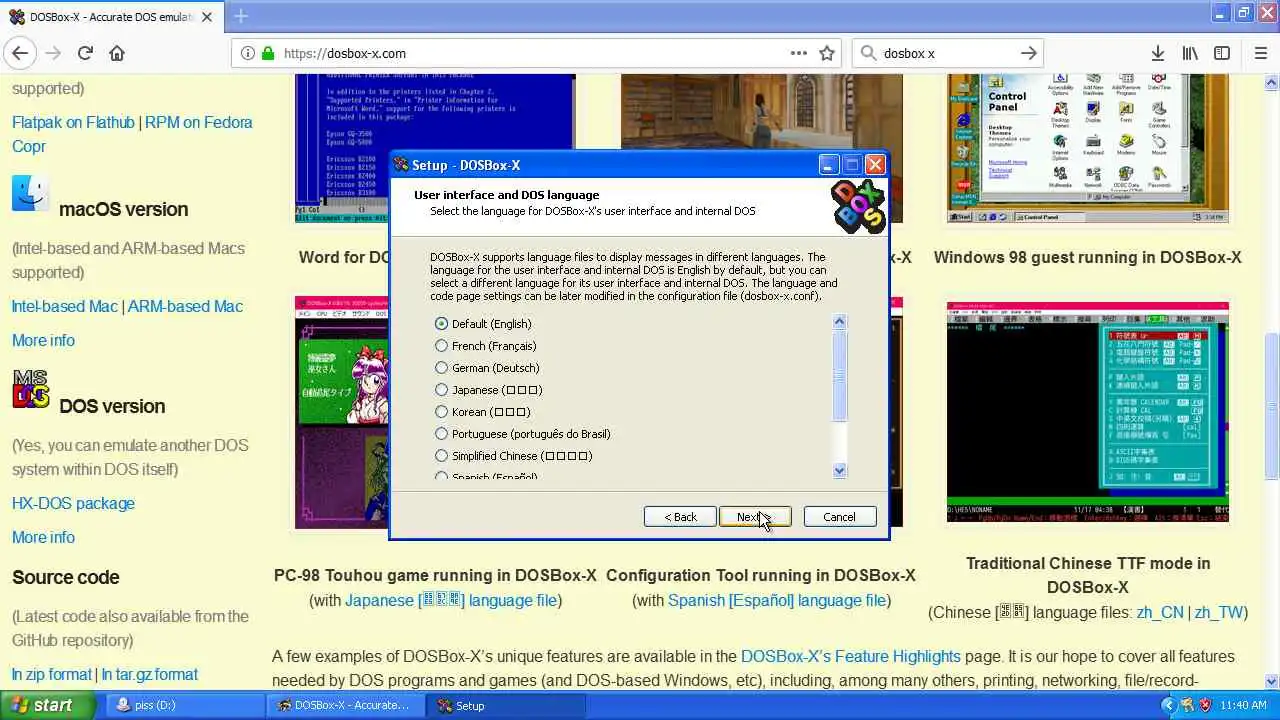Select the DOSBox-X browser tab
The width and height of the screenshot is (1280, 720).
112,17
